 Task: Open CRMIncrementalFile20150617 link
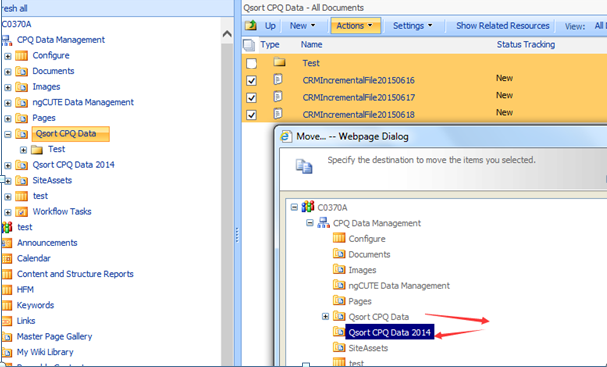click(x=358, y=98)
